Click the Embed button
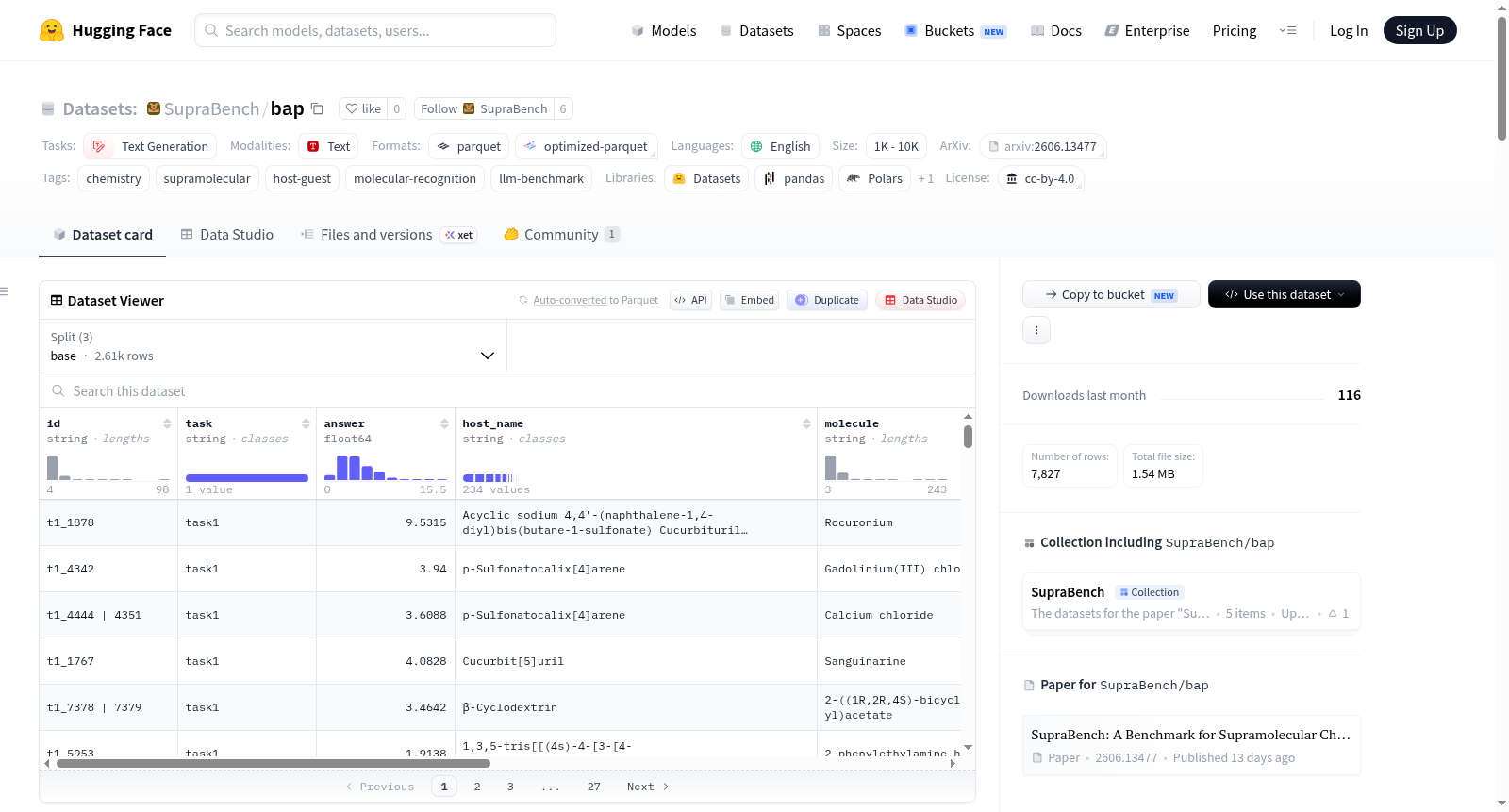Screen dimensions: 1509x812 click(x=749, y=300)
